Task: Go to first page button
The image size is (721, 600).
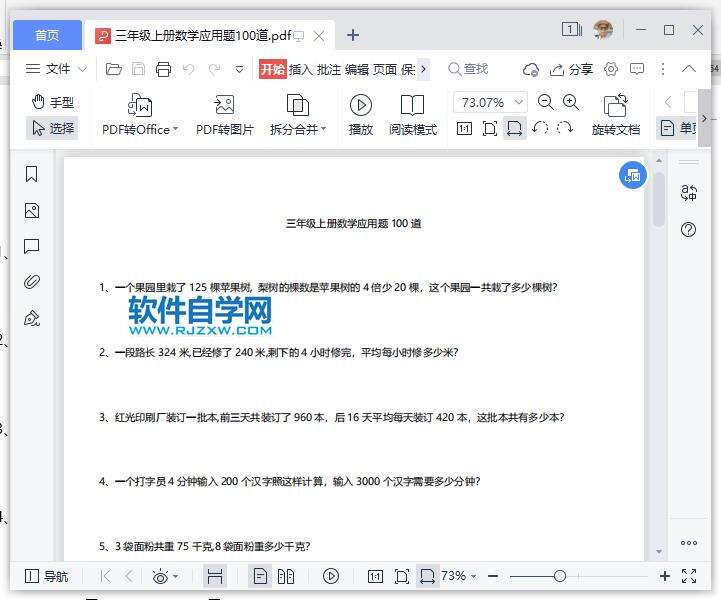Action: [105, 576]
